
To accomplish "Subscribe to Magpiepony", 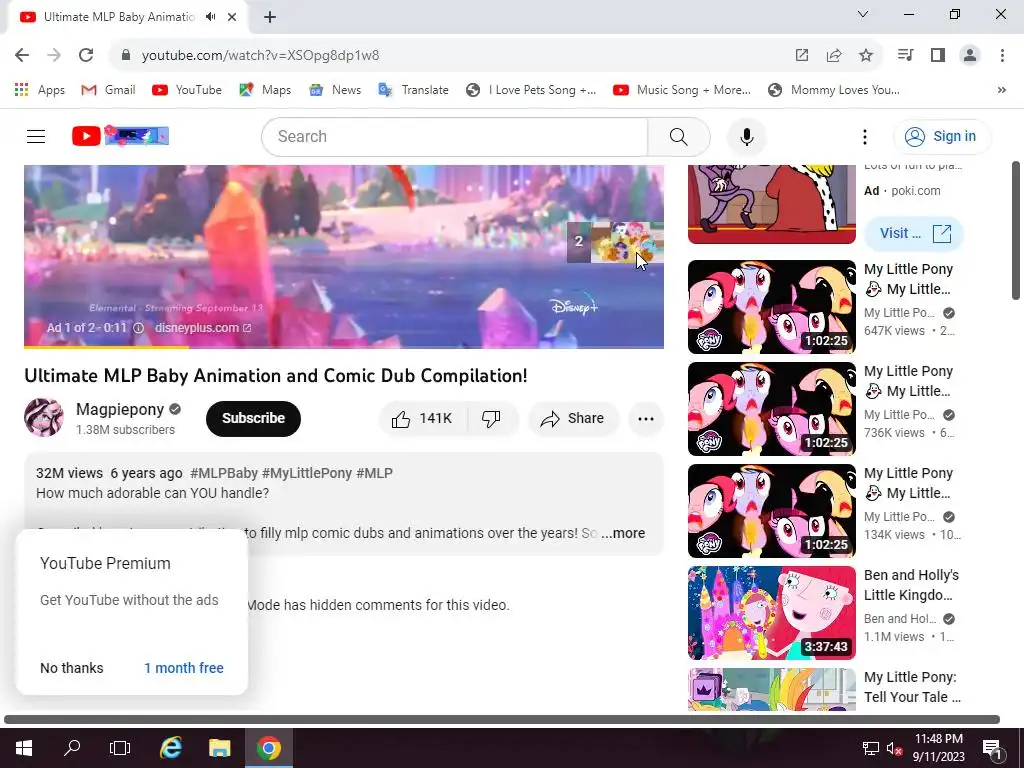I will pyautogui.click(x=253, y=419).
